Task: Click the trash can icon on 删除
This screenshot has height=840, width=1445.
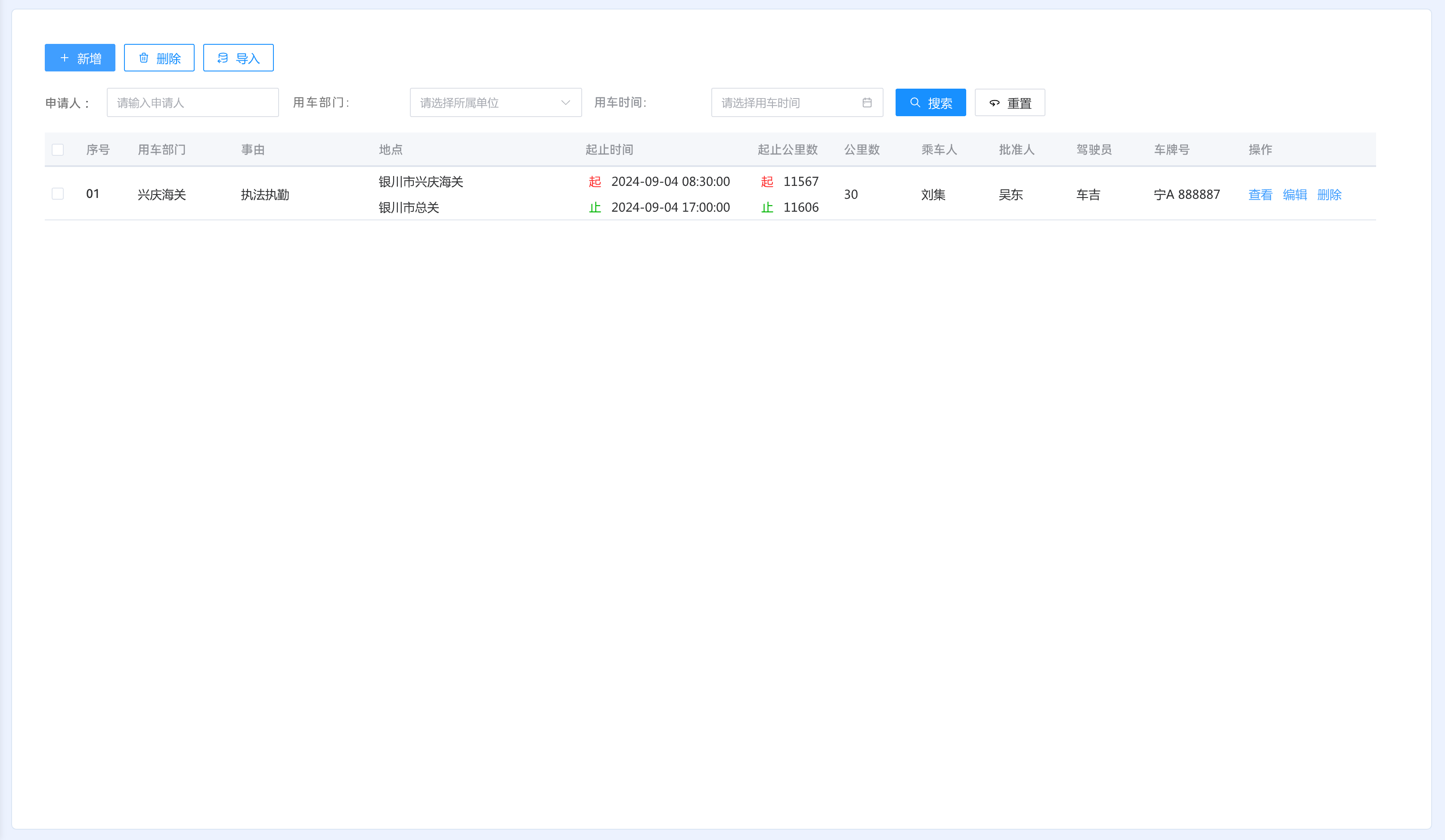Action: [144, 58]
